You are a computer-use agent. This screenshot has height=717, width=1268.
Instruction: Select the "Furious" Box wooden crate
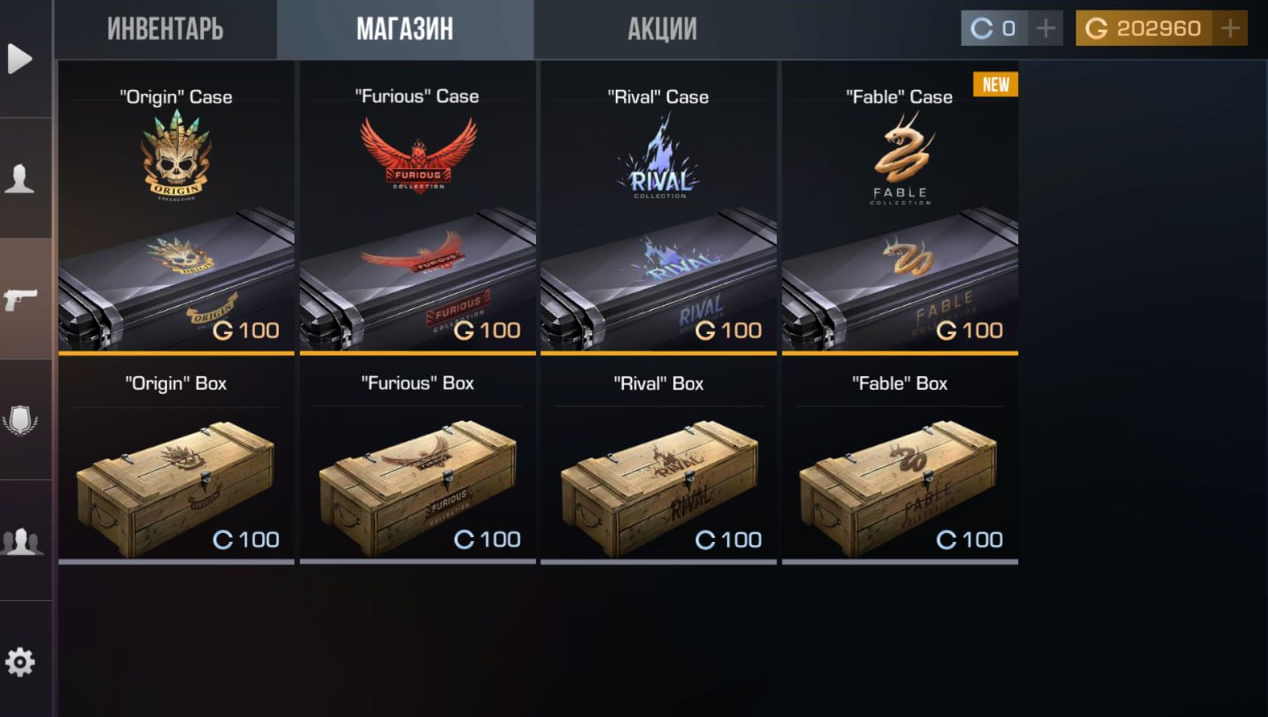pos(417,461)
